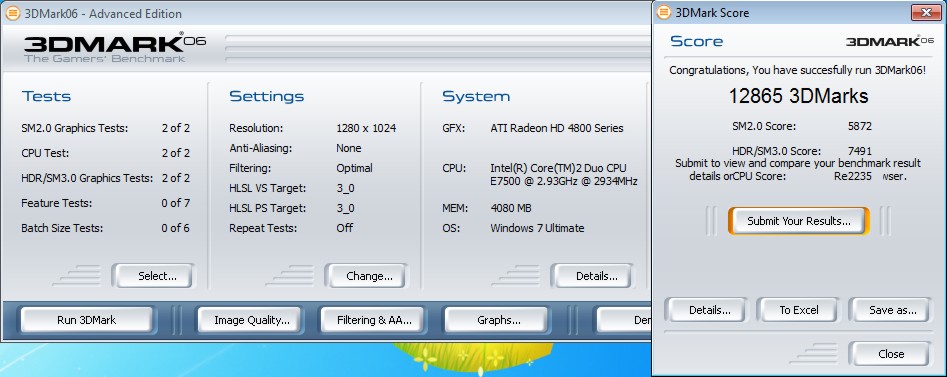This screenshot has width=947, height=377.
Task: Export score To Excel
Action: [798, 310]
